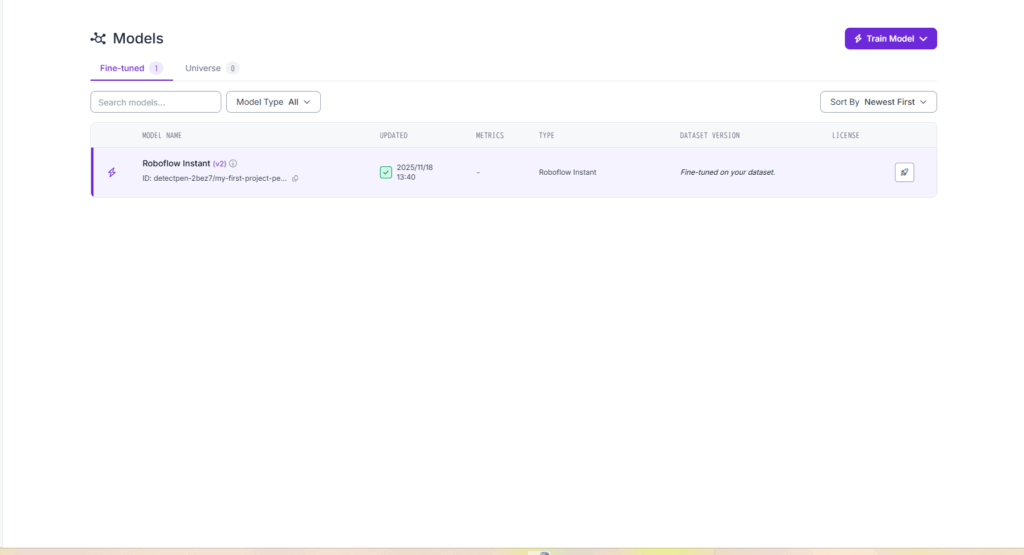
Task: Click the zero count badge beside Universe
Action: click(x=232, y=68)
